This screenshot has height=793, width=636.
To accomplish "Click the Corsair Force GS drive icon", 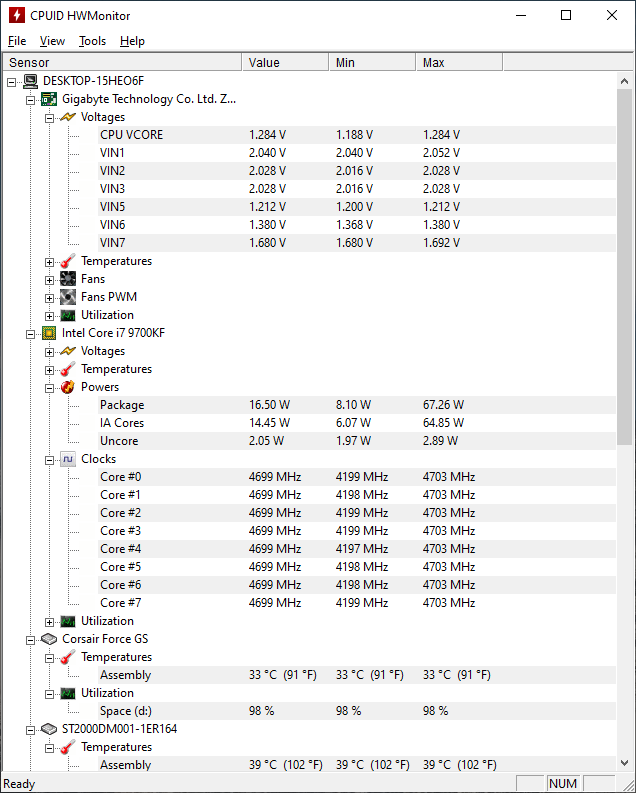I will click(x=49, y=639).
